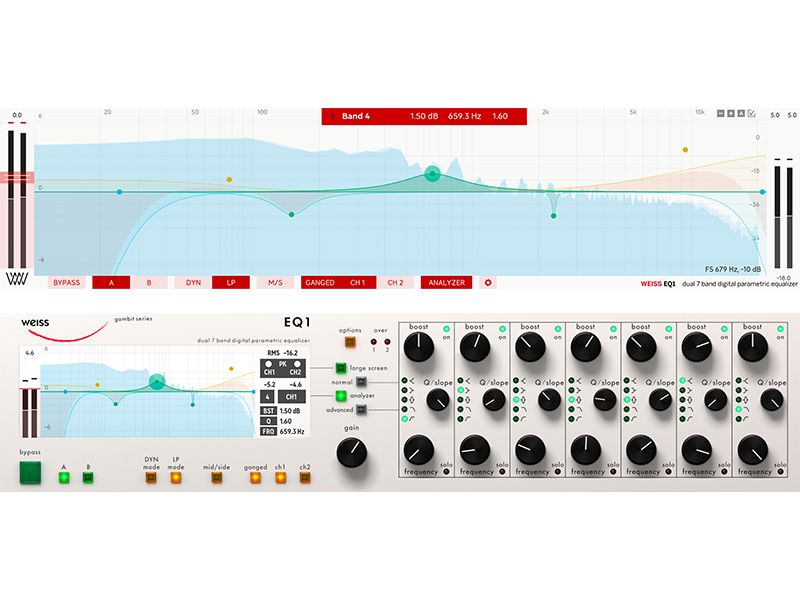Image resolution: width=800 pixels, height=600 pixels.
Task: Toggle the mid/side mode button
Action: point(217,477)
